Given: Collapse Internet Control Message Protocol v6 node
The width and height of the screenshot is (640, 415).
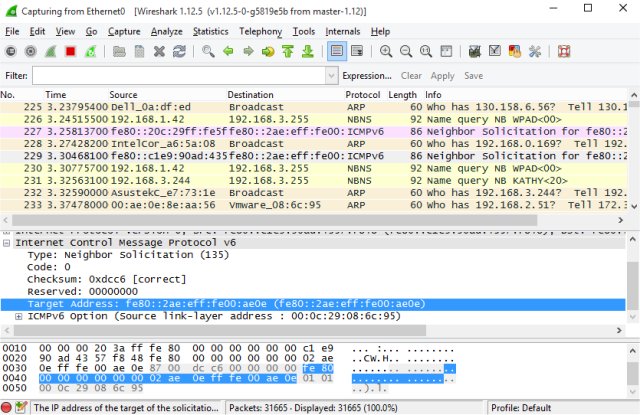Looking at the screenshot, I should (7, 243).
